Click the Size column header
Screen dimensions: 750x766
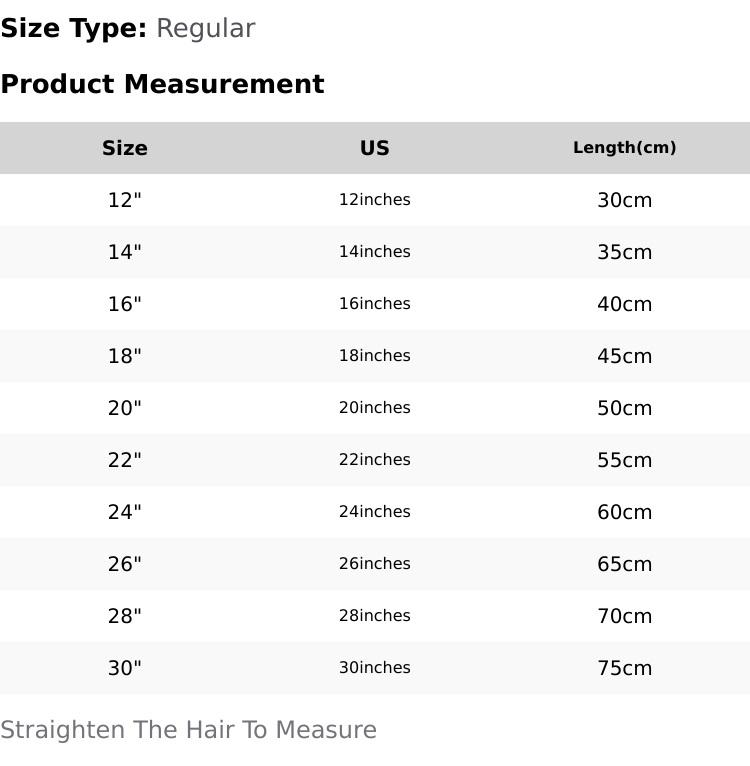coord(125,148)
